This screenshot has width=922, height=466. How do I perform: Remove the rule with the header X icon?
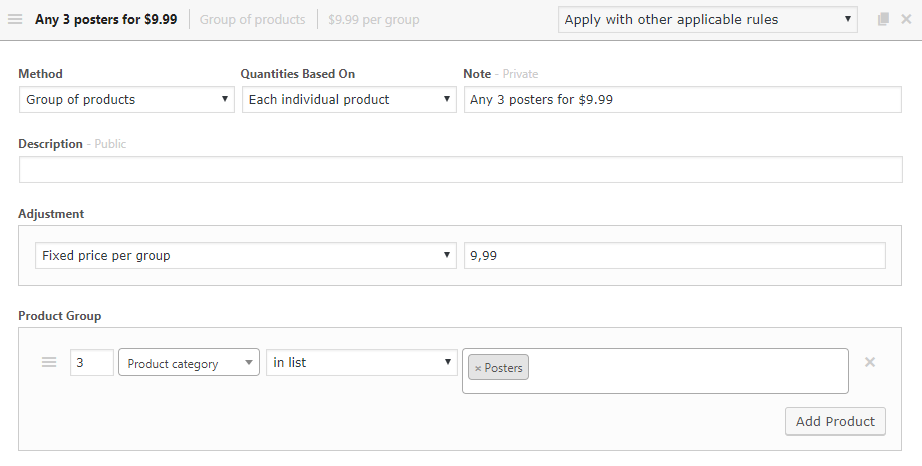[906, 19]
